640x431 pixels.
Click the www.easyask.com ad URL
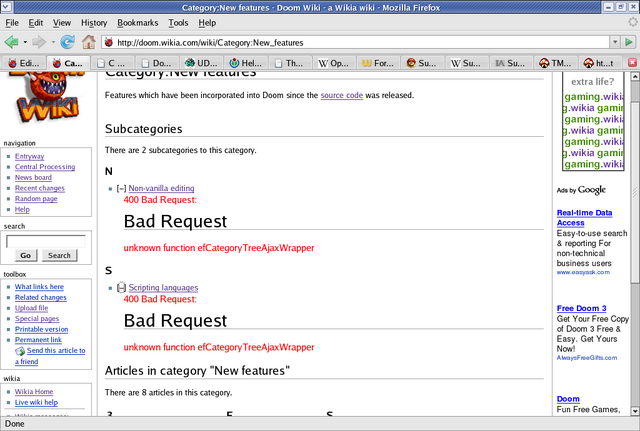click(x=583, y=272)
